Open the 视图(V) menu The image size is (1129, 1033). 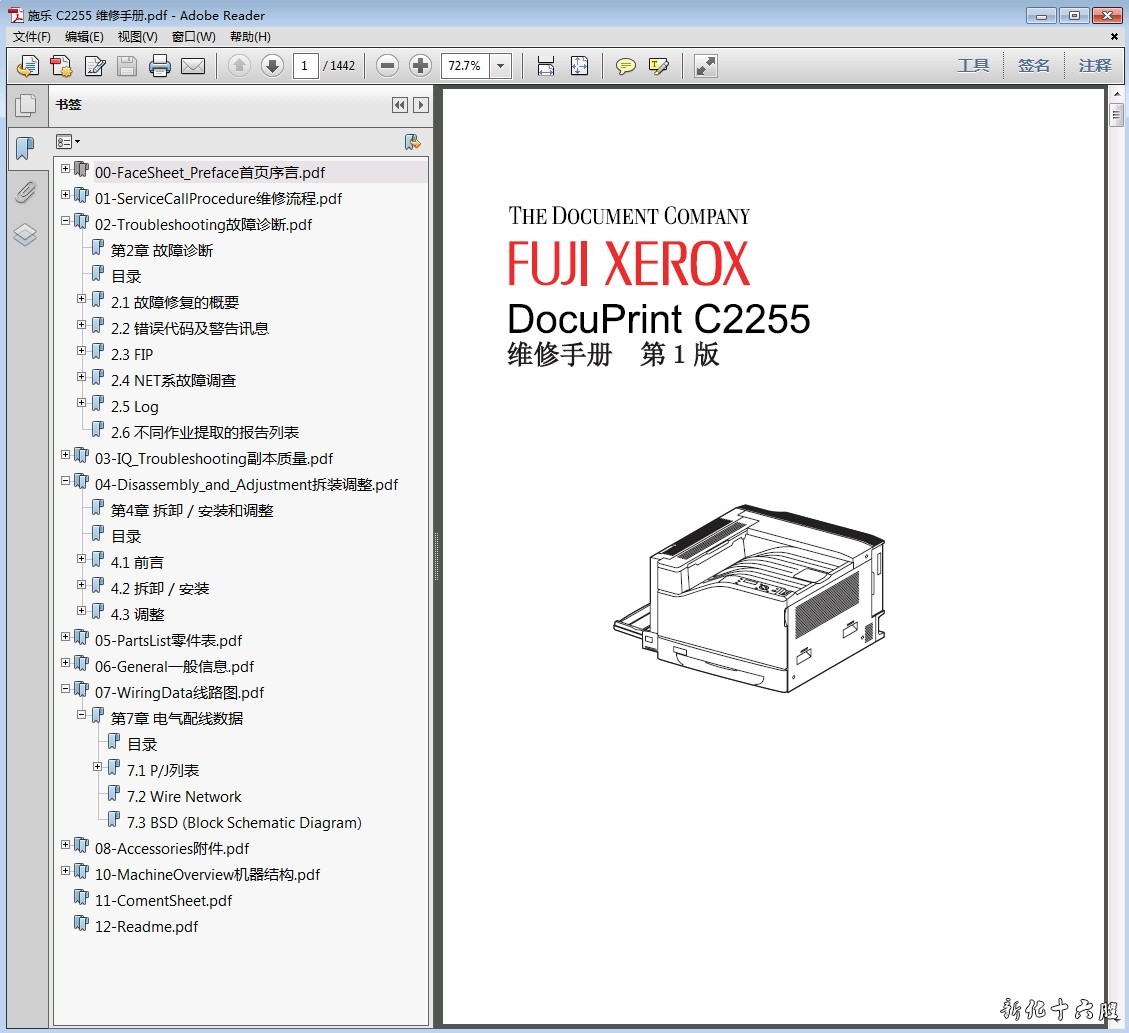click(x=137, y=37)
